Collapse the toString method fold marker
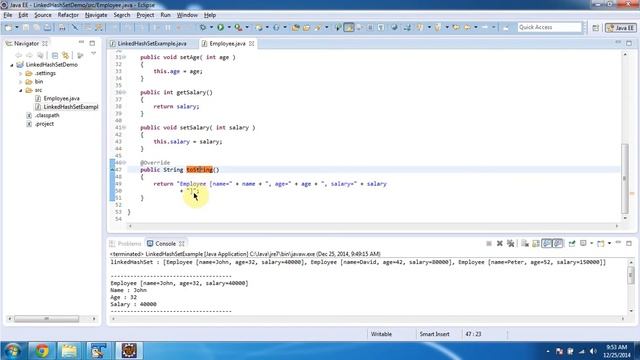The image size is (640, 360). click(x=124, y=163)
